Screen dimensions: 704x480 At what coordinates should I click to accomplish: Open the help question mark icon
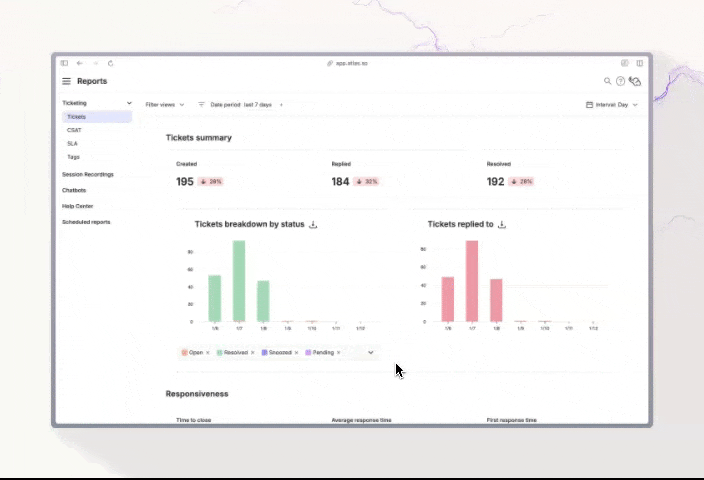[620, 81]
